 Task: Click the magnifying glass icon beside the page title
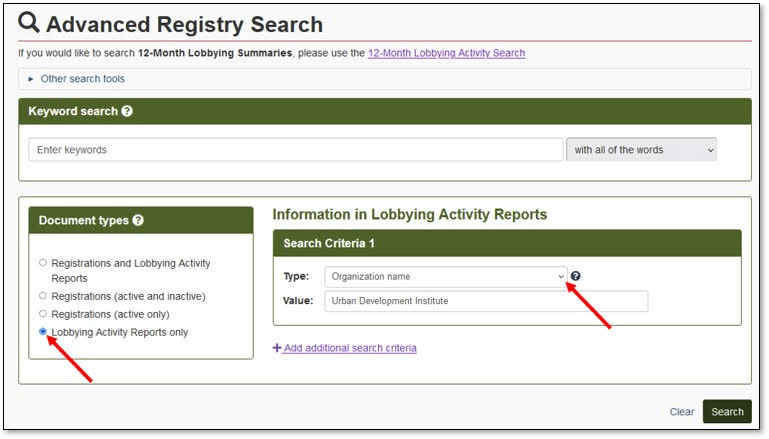[30, 24]
